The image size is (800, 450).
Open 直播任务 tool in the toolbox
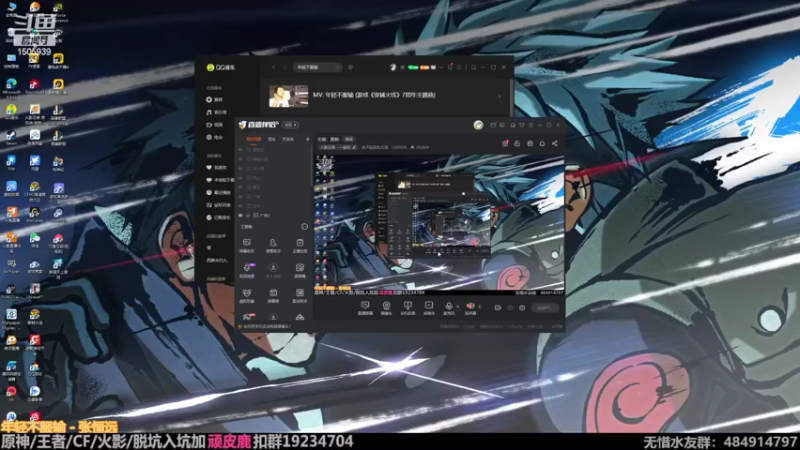(x=299, y=245)
